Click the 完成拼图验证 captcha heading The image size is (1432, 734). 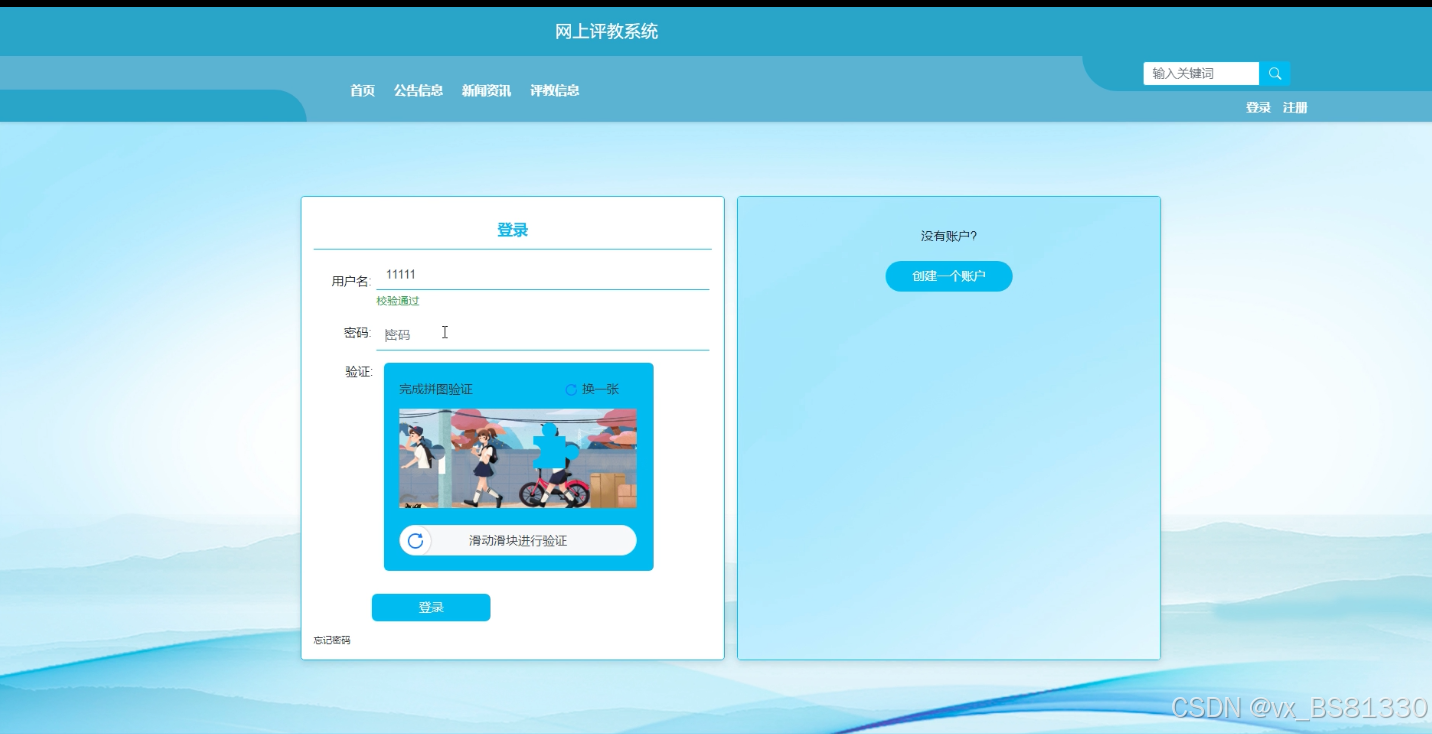tap(436, 390)
